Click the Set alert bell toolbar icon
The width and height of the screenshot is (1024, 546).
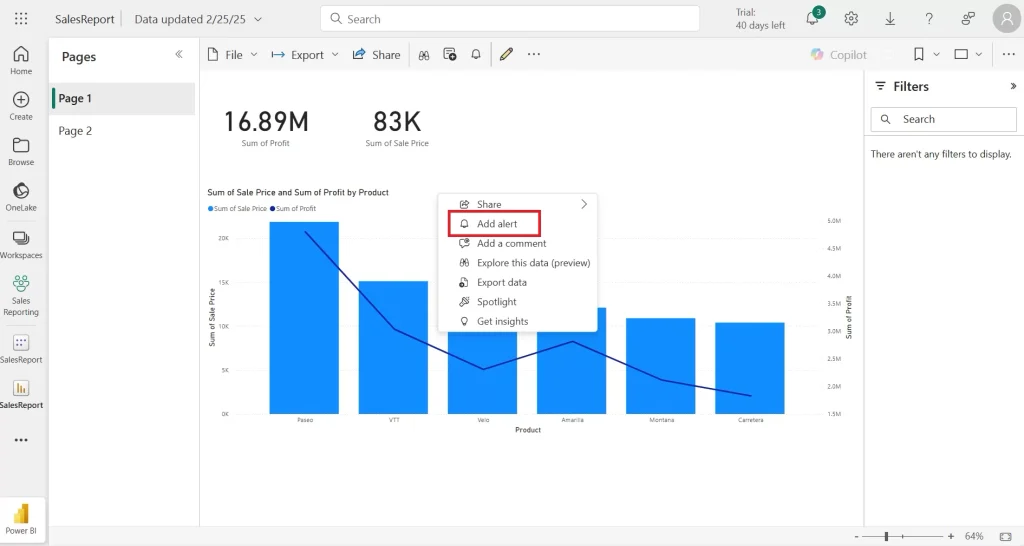pos(476,55)
